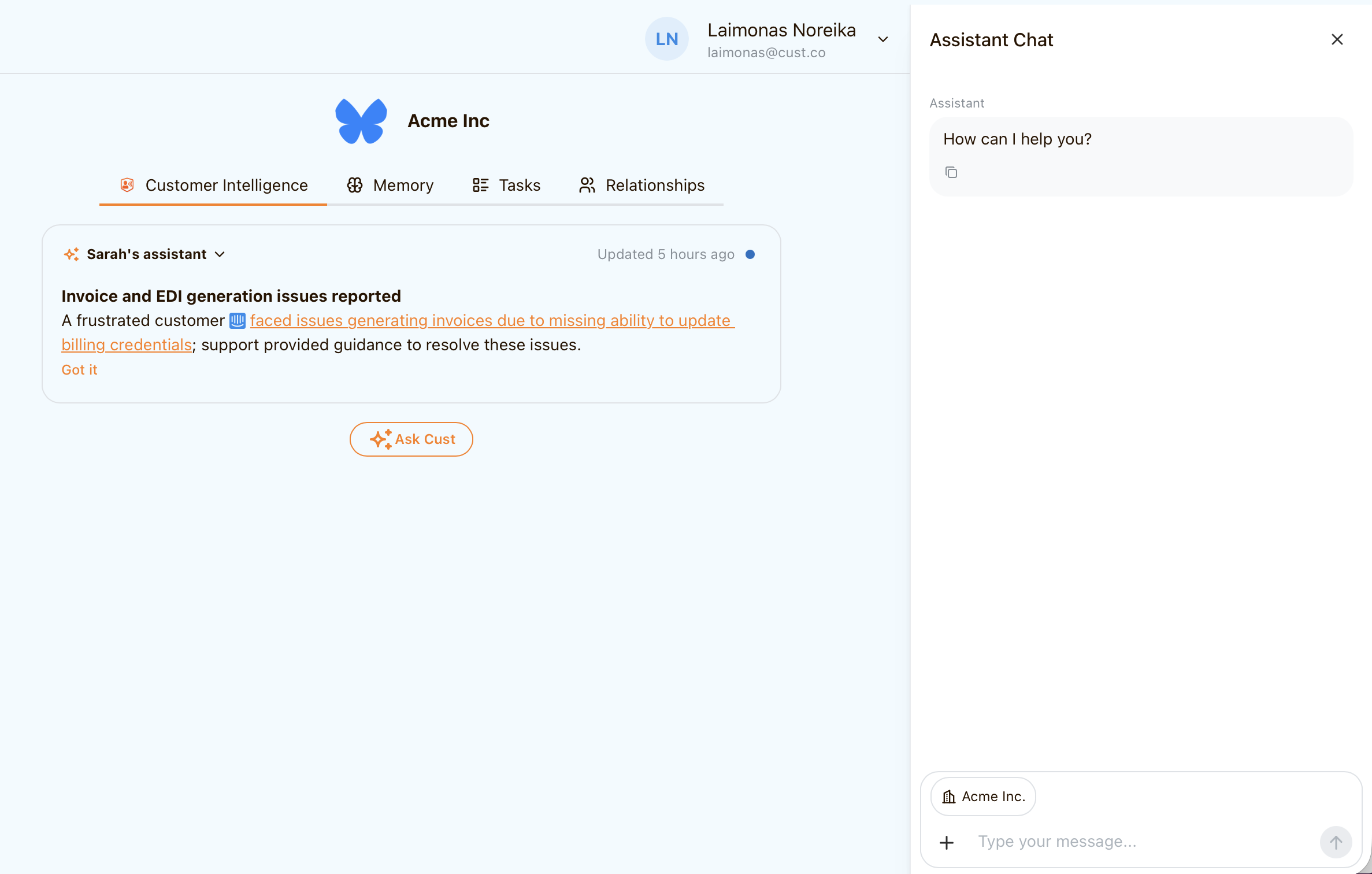
Task: Open the Laimonas Noreika account dropdown chevron
Action: (x=882, y=39)
